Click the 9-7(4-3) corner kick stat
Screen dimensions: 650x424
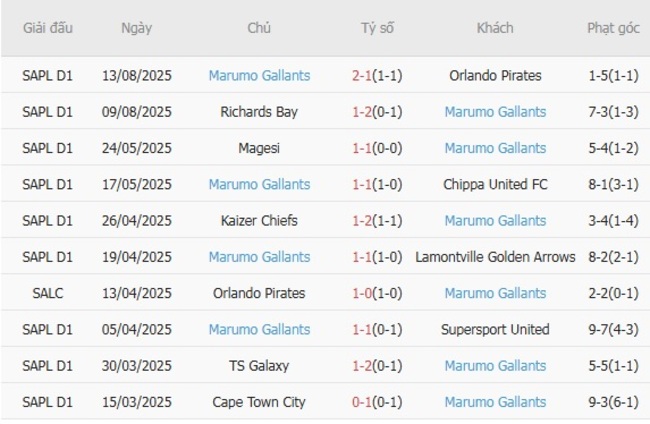point(613,329)
